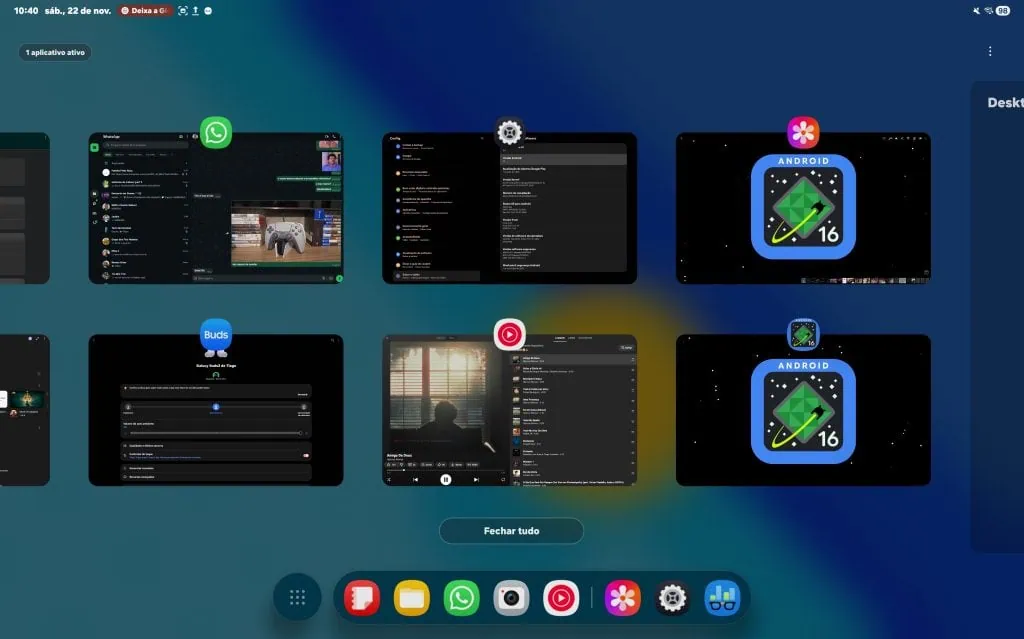Tap the Galaxy Buds app icon above its card
The width and height of the screenshot is (1024, 639).
[215, 335]
